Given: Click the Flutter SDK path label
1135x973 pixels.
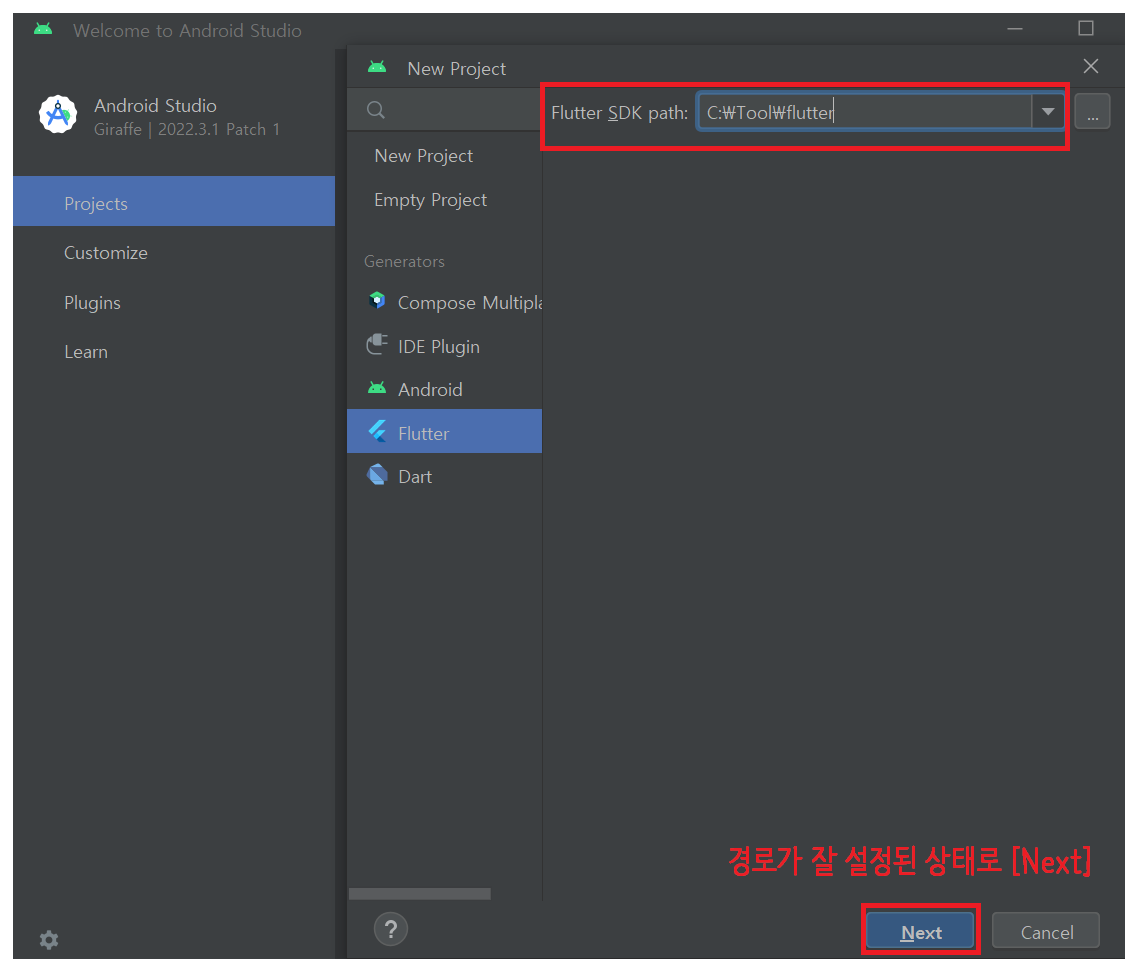Looking at the screenshot, I should [x=620, y=113].
